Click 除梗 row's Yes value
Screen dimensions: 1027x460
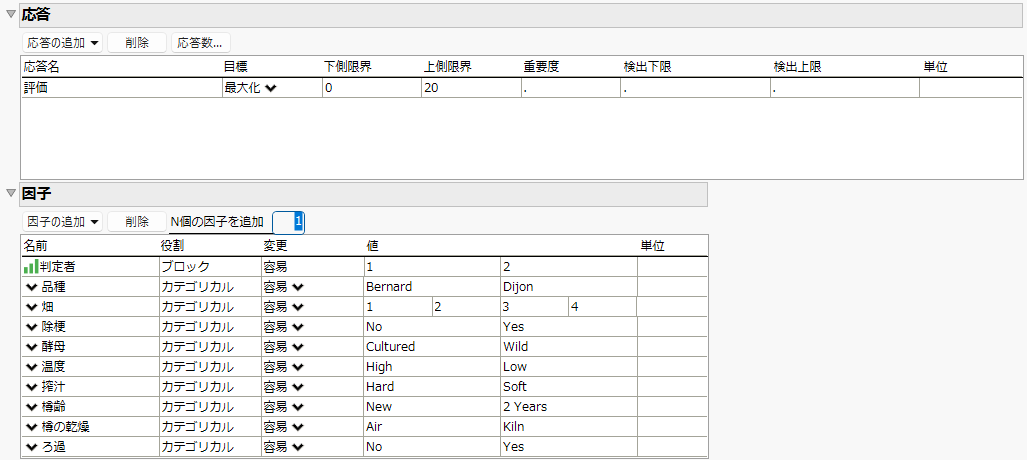click(569, 327)
